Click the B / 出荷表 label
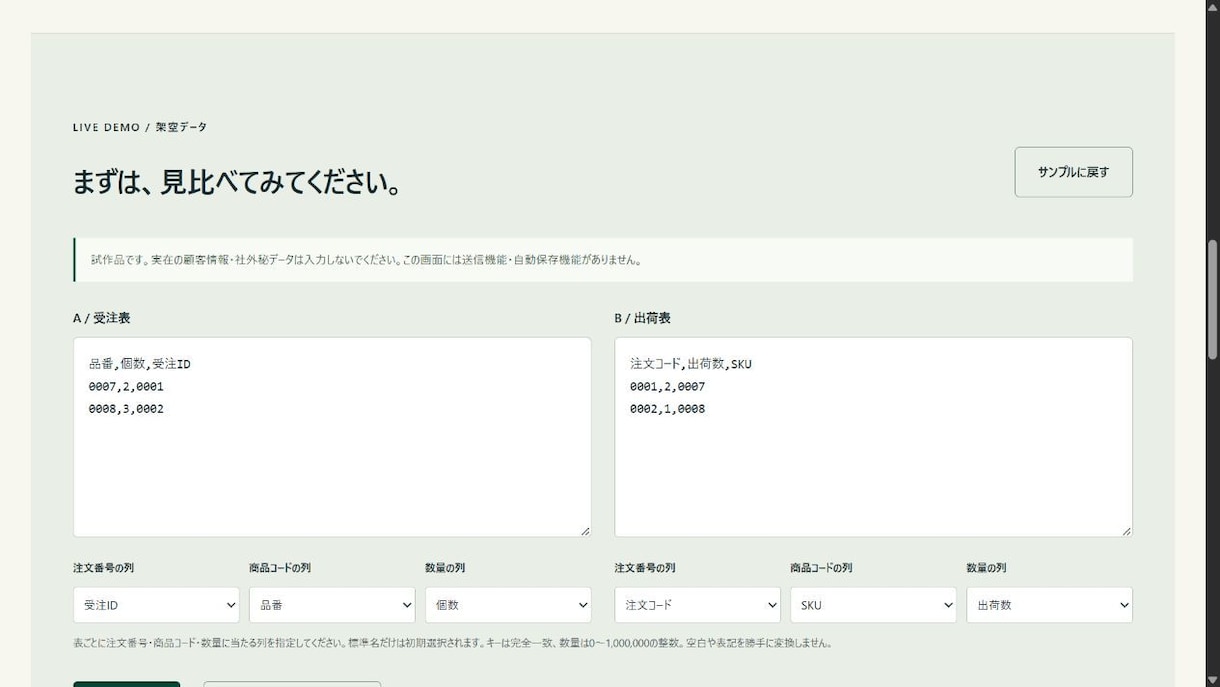Image resolution: width=1220 pixels, height=687 pixels. click(642, 318)
